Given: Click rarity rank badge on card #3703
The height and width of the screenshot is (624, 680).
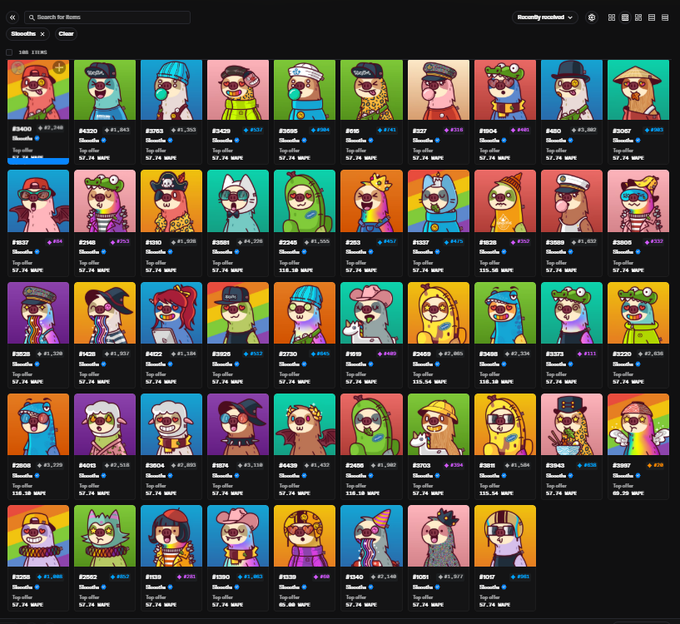Looking at the screenshot, I should point(454,465).
